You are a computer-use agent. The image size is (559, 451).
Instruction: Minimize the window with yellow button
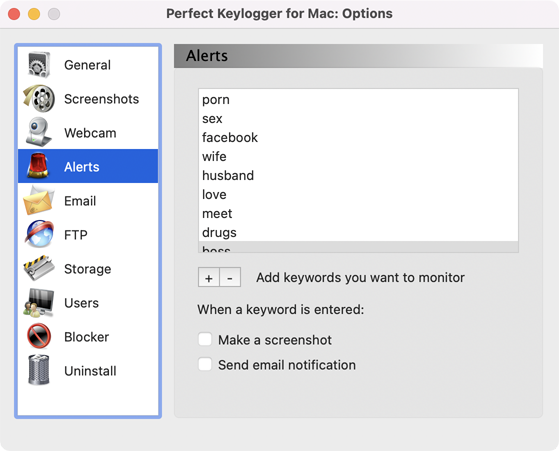(x=34, y=14)
